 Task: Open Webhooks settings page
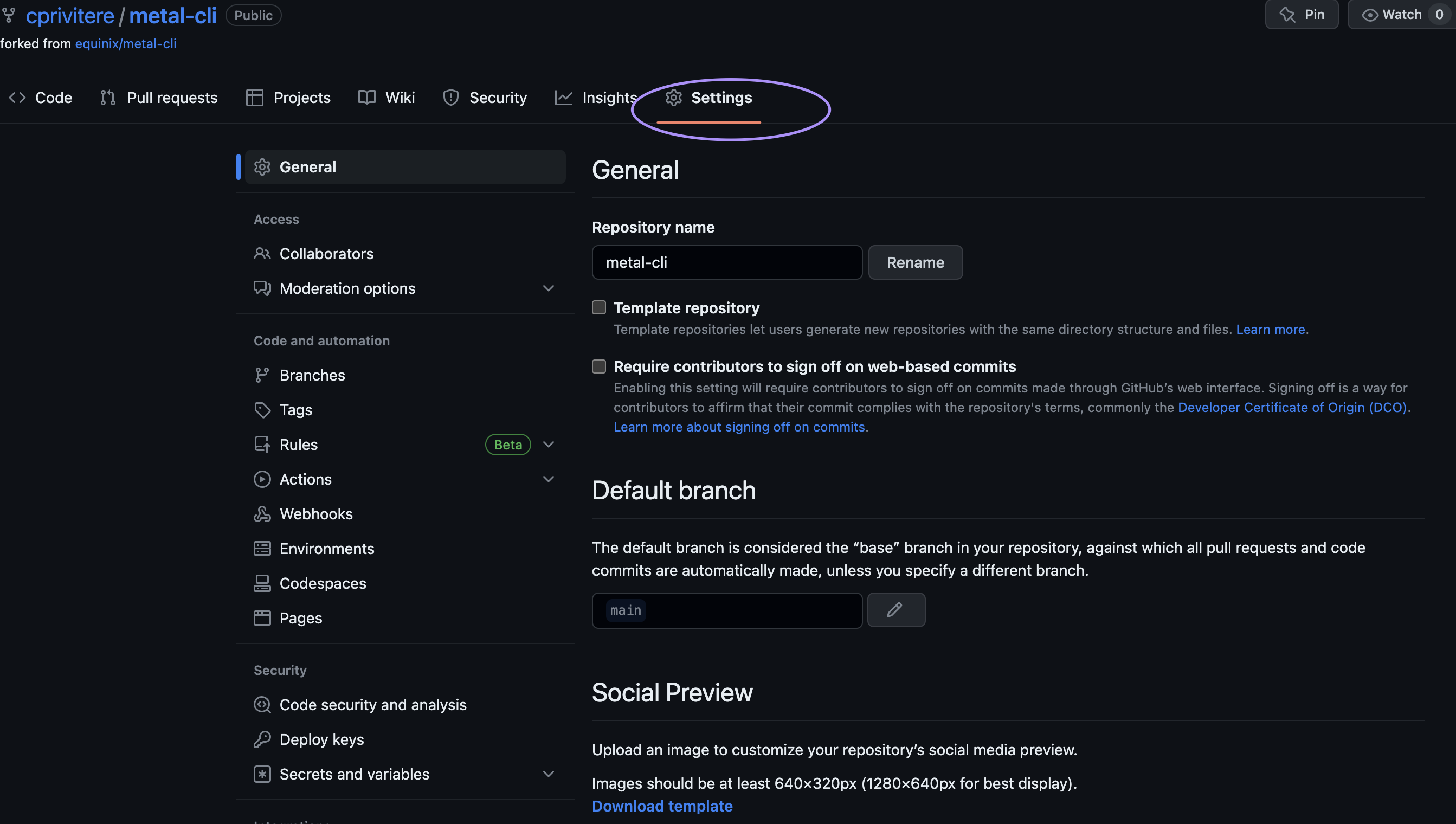tap(405, 514)
